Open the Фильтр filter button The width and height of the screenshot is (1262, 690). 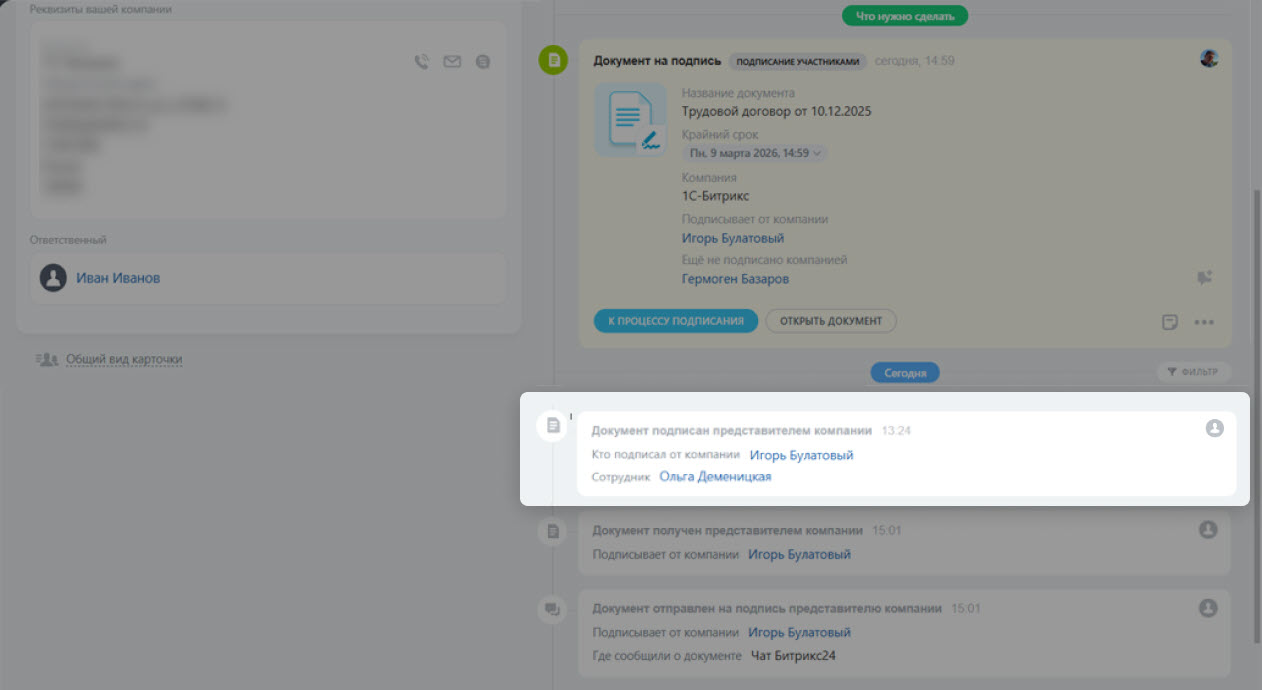[x=1193, y=372]
